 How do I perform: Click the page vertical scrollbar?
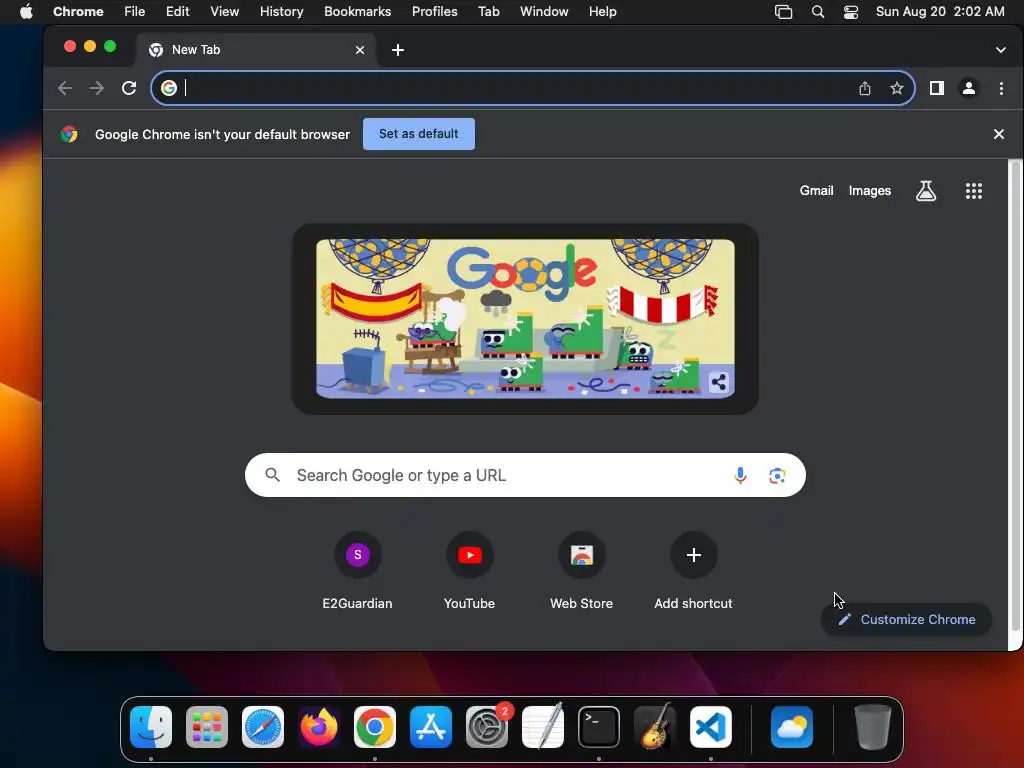coord(1014,395)
